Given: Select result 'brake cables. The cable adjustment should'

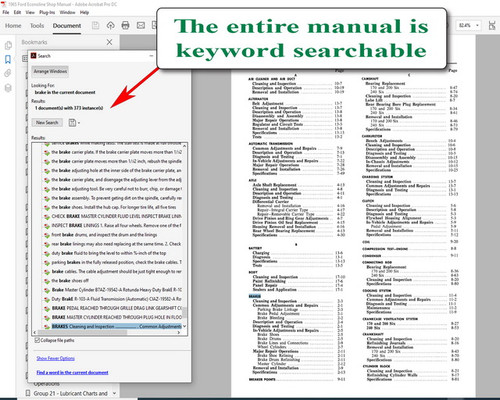Looking at the screenshot, I should (116, 271).
